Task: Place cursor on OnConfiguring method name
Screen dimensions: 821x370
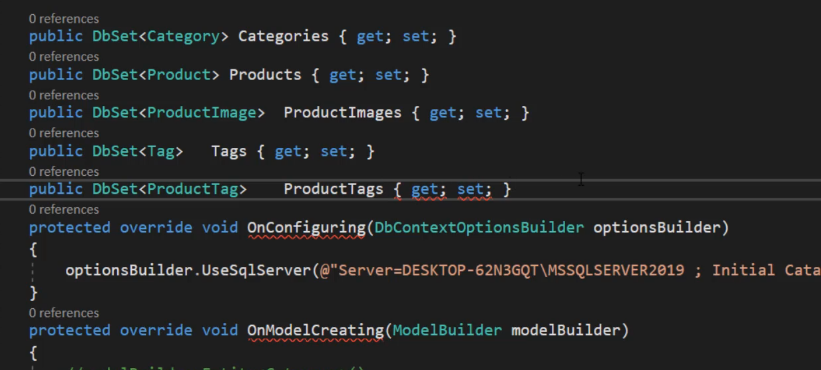Action: (x=306, y=228)
